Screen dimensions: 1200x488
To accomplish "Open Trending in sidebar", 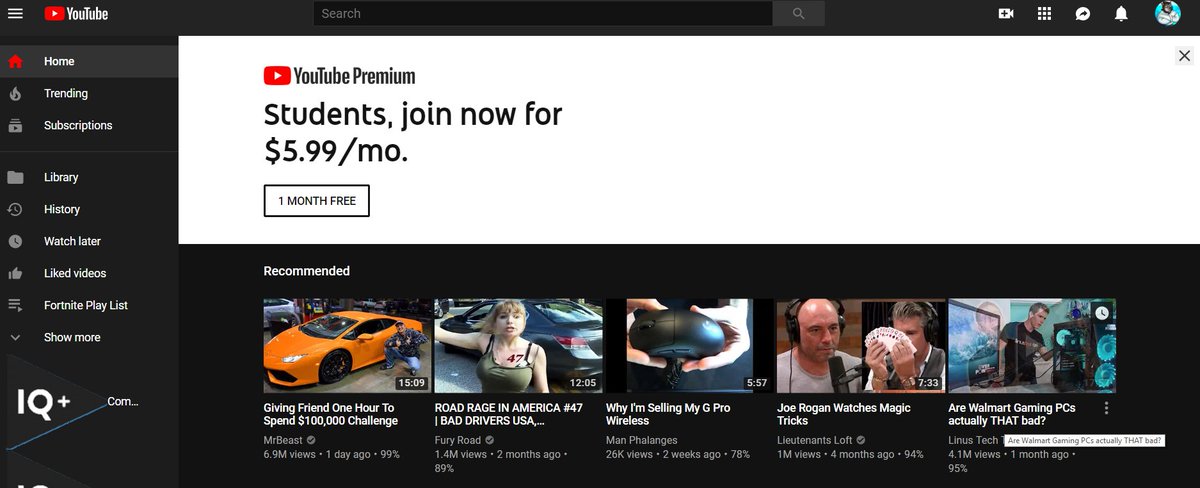I will pos(89,93).
